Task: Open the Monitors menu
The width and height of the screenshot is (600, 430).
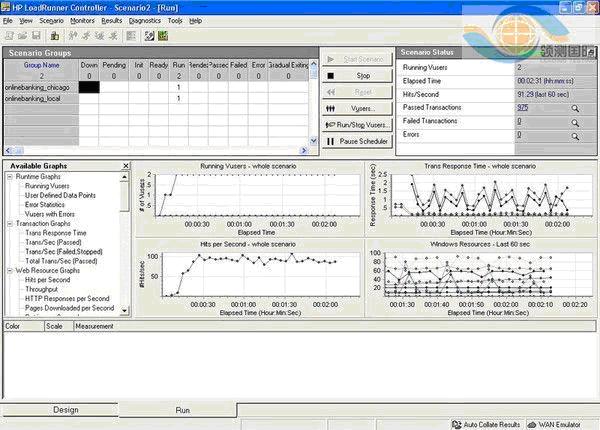Action: (83, 20)
